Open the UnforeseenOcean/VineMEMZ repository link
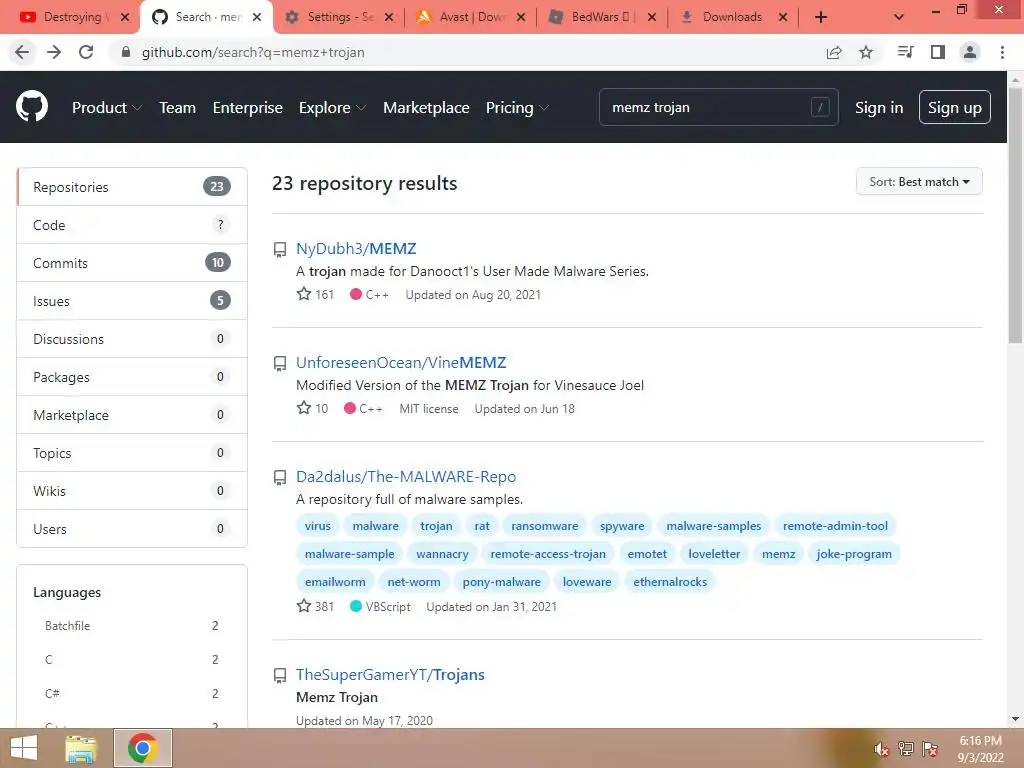This screenshot has height=768, width=1024. coord(401,362)
